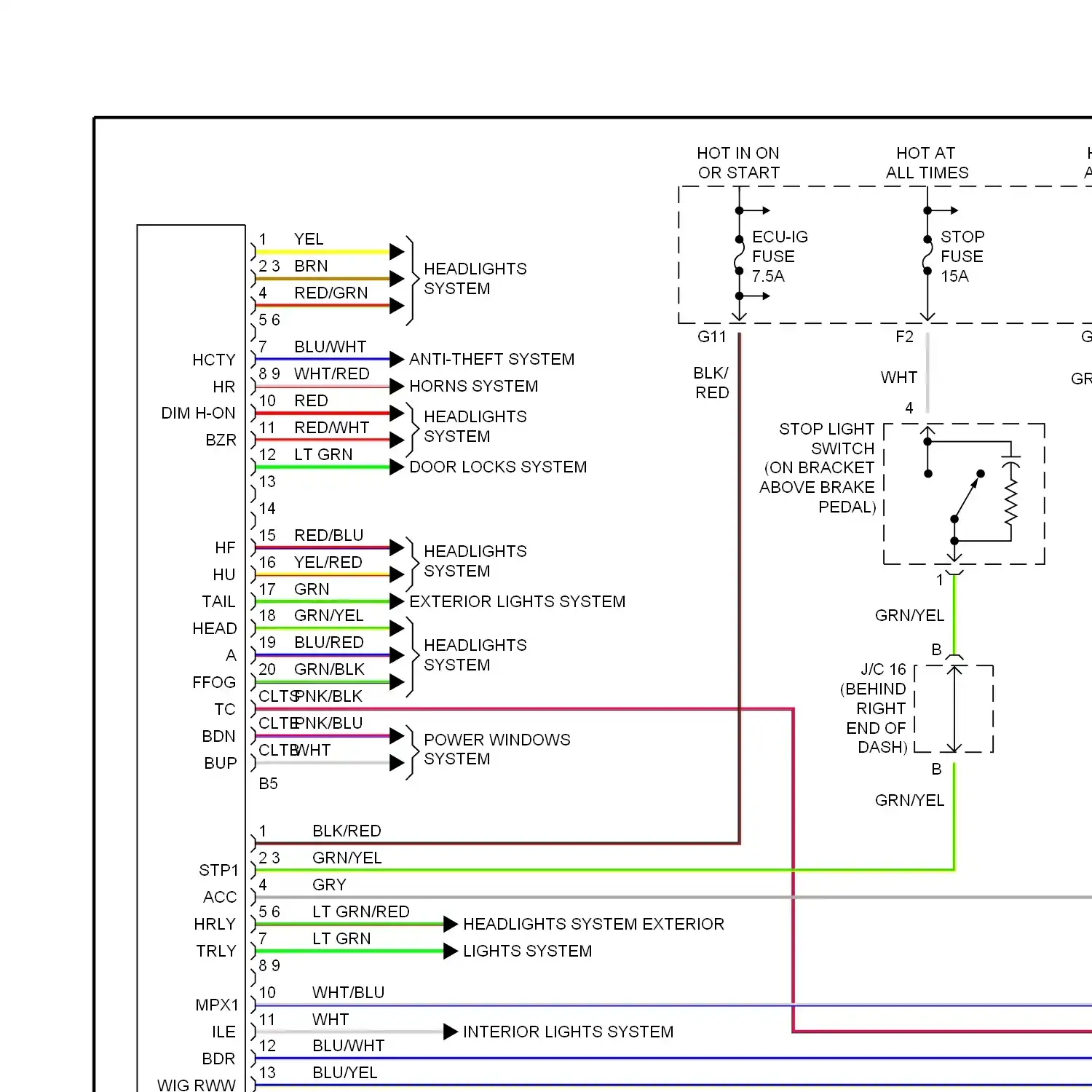Click the "RED/GRN" wire label

331,293
